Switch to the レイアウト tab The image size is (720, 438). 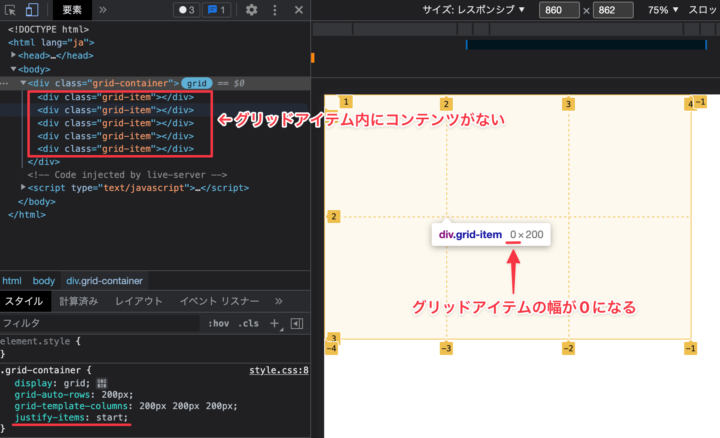pos(139,301)
